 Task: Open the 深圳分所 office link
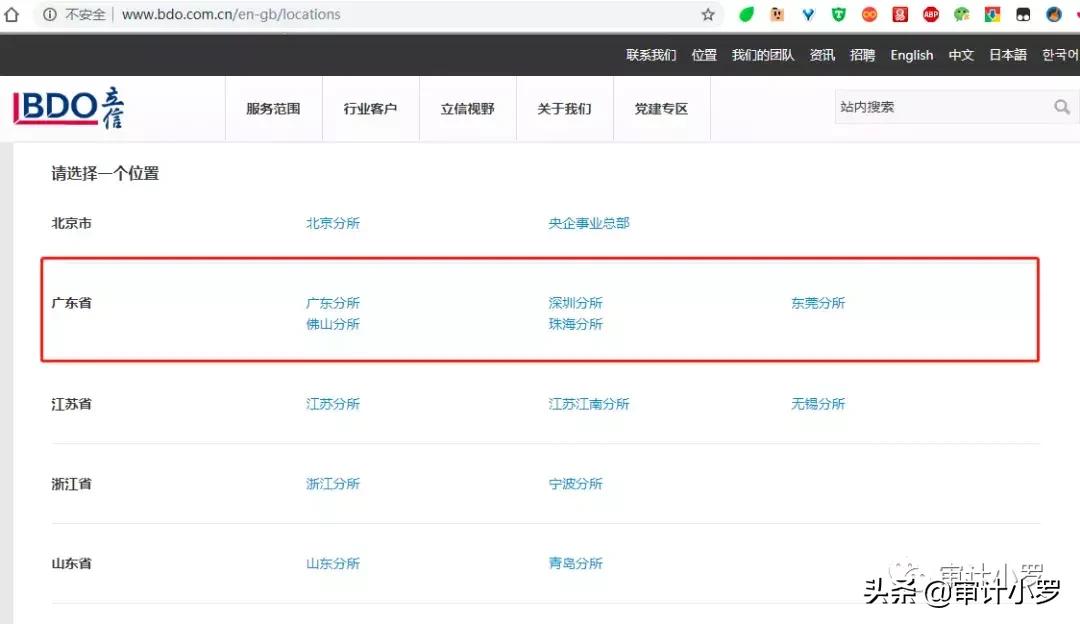576,302
